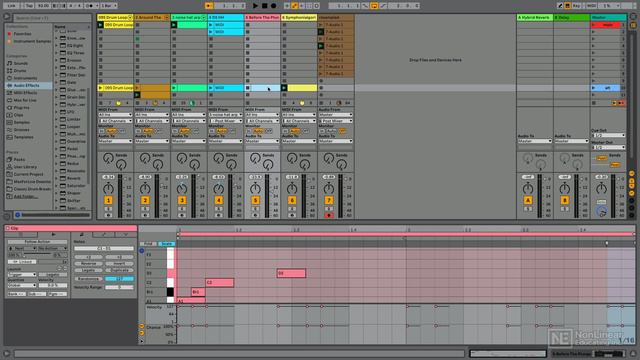Select the A Hybrid Reverb return track header
The image size is (640, 360).
[x=535, y=18]
